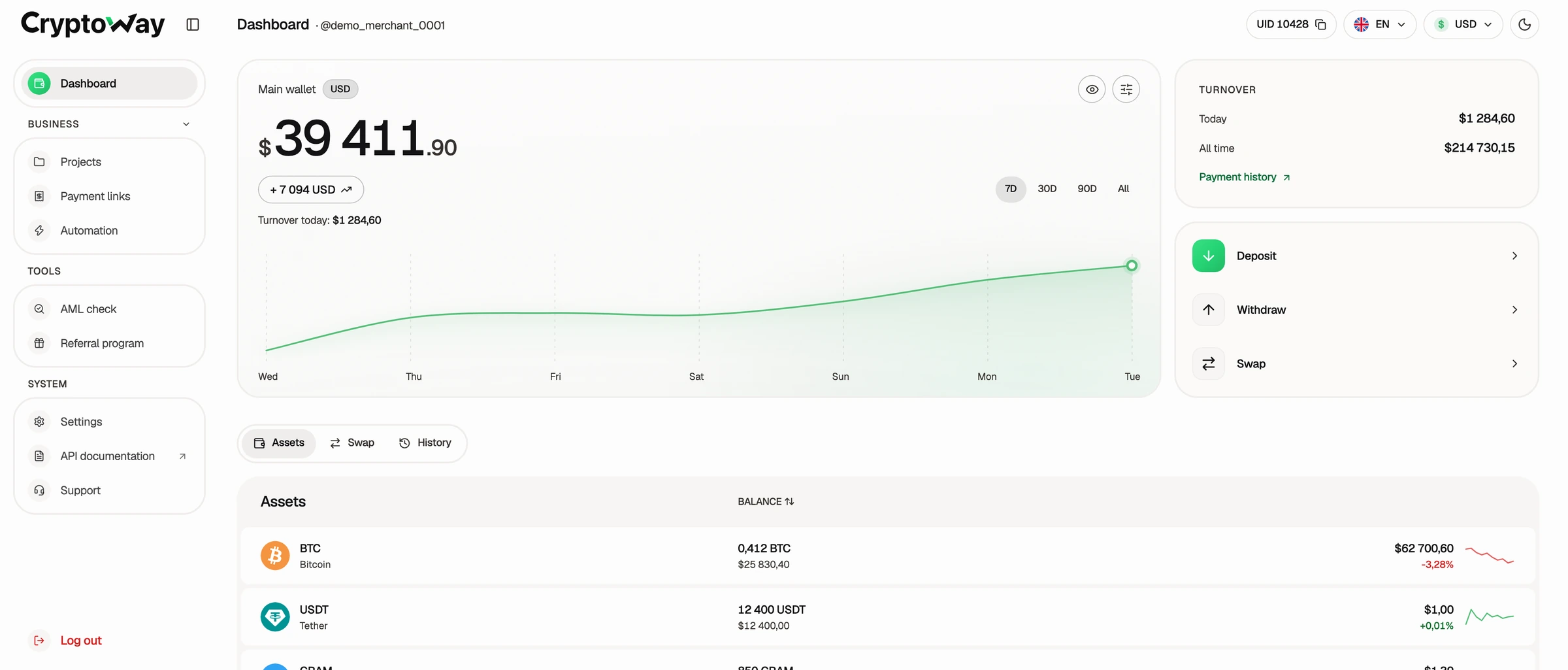Open Settings in the sidebar

[109, 422]
